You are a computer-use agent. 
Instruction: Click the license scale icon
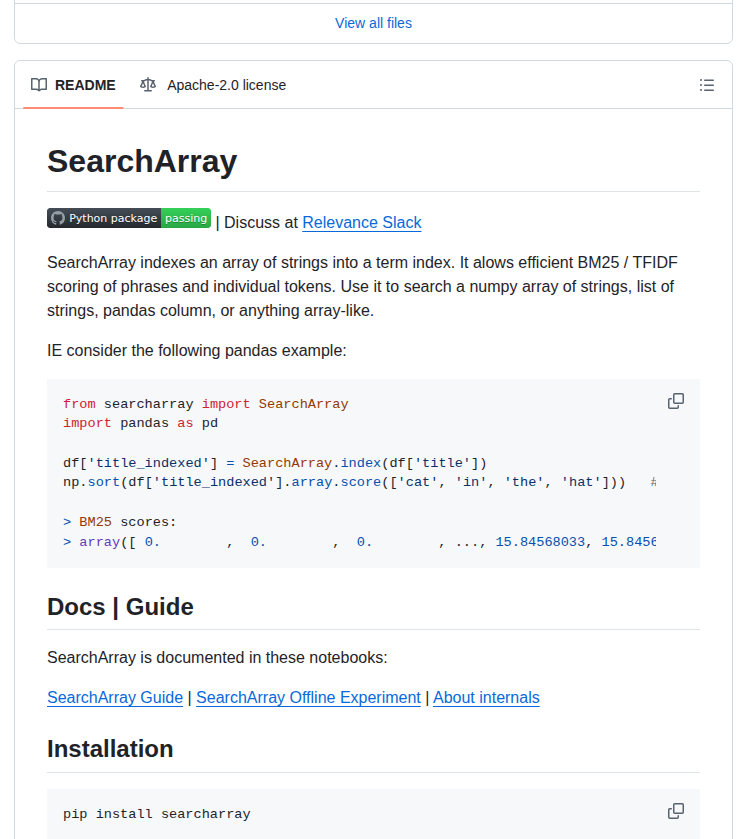click(148, 85)
